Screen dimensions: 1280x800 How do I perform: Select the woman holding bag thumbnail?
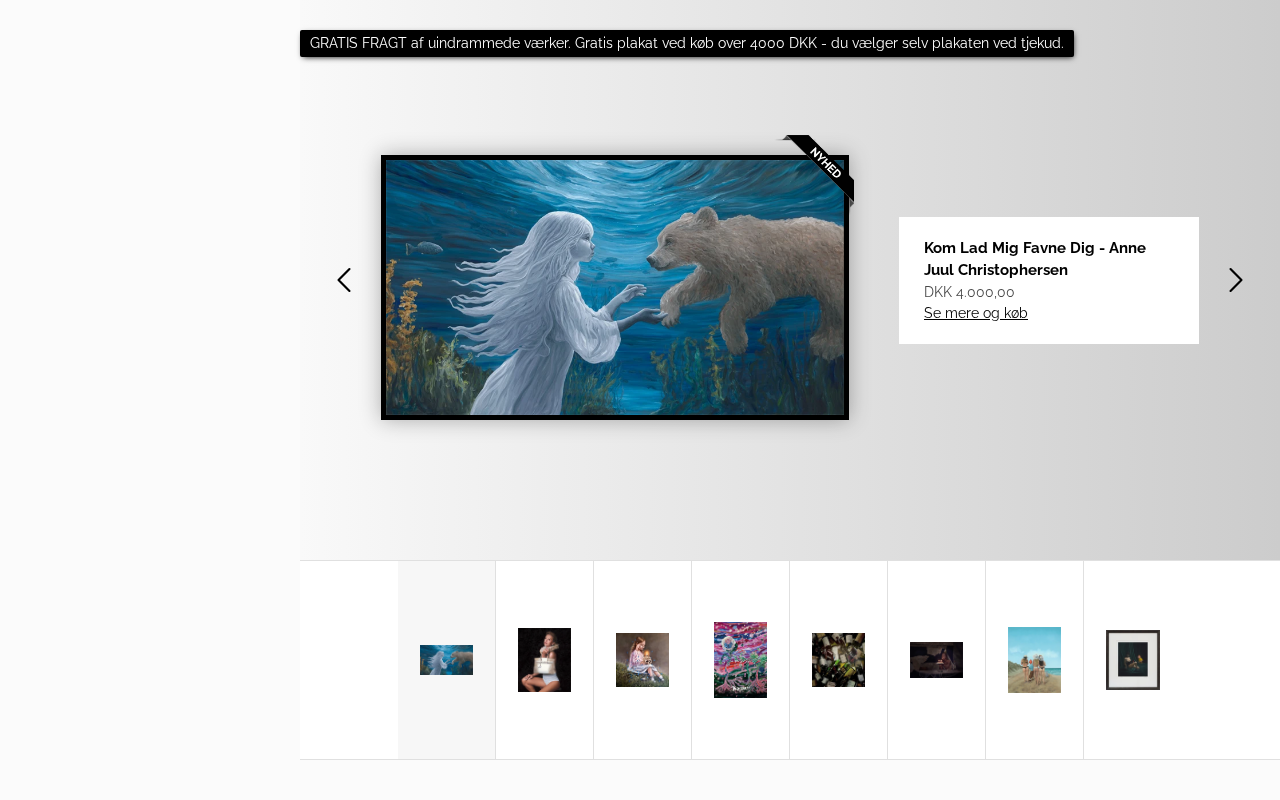544,660
